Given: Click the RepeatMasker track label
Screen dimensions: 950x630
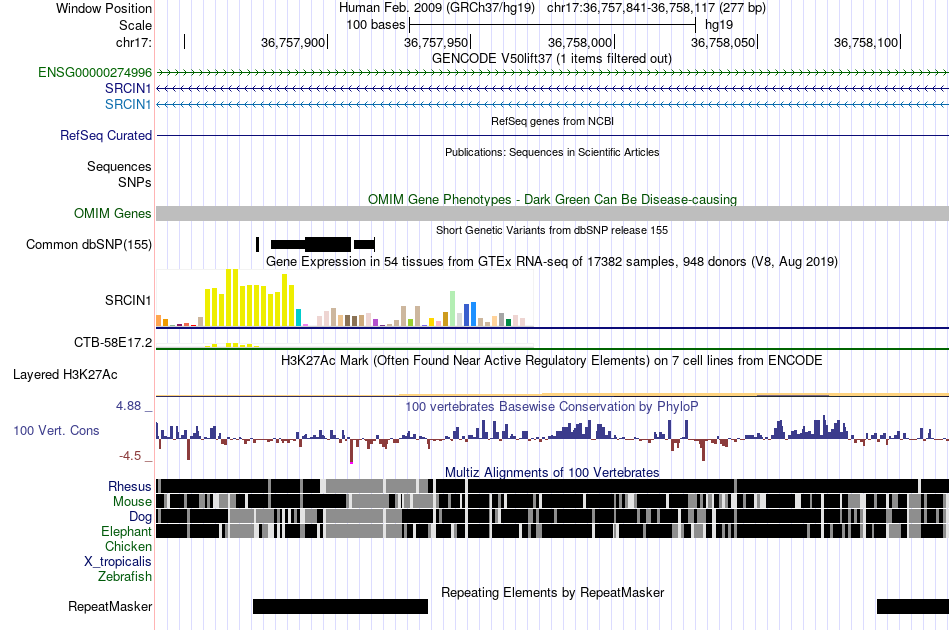Looking at the screenshot, I should tap(110, 606).
